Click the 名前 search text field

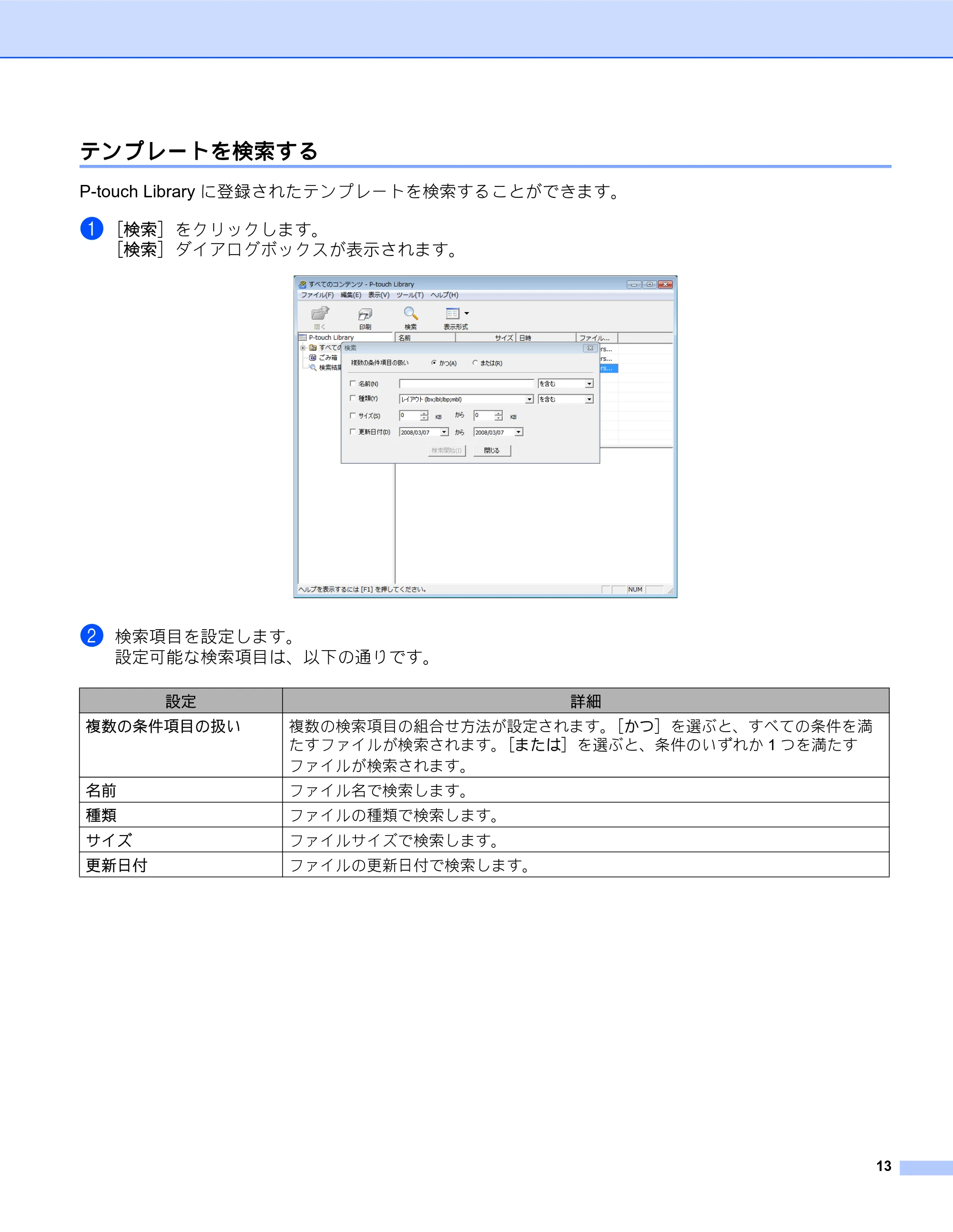[466, 384]
